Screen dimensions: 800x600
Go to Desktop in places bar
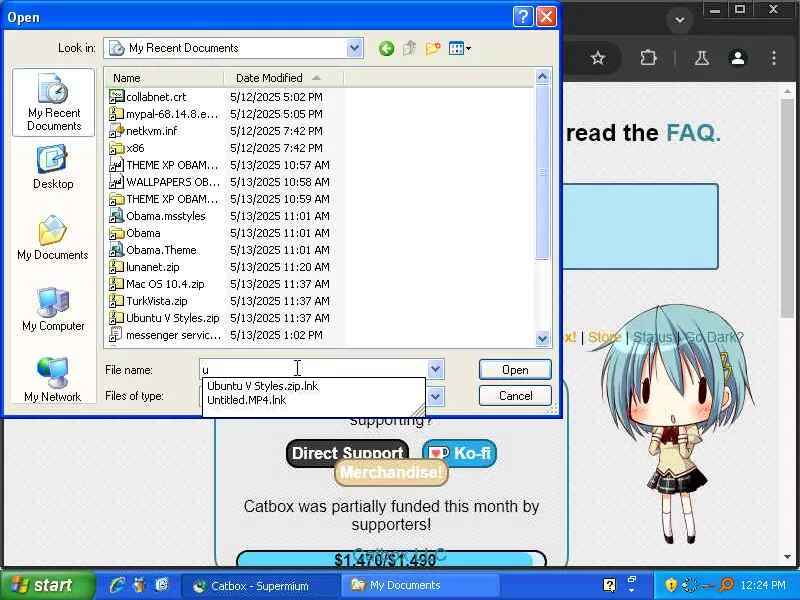click(53, 167)
